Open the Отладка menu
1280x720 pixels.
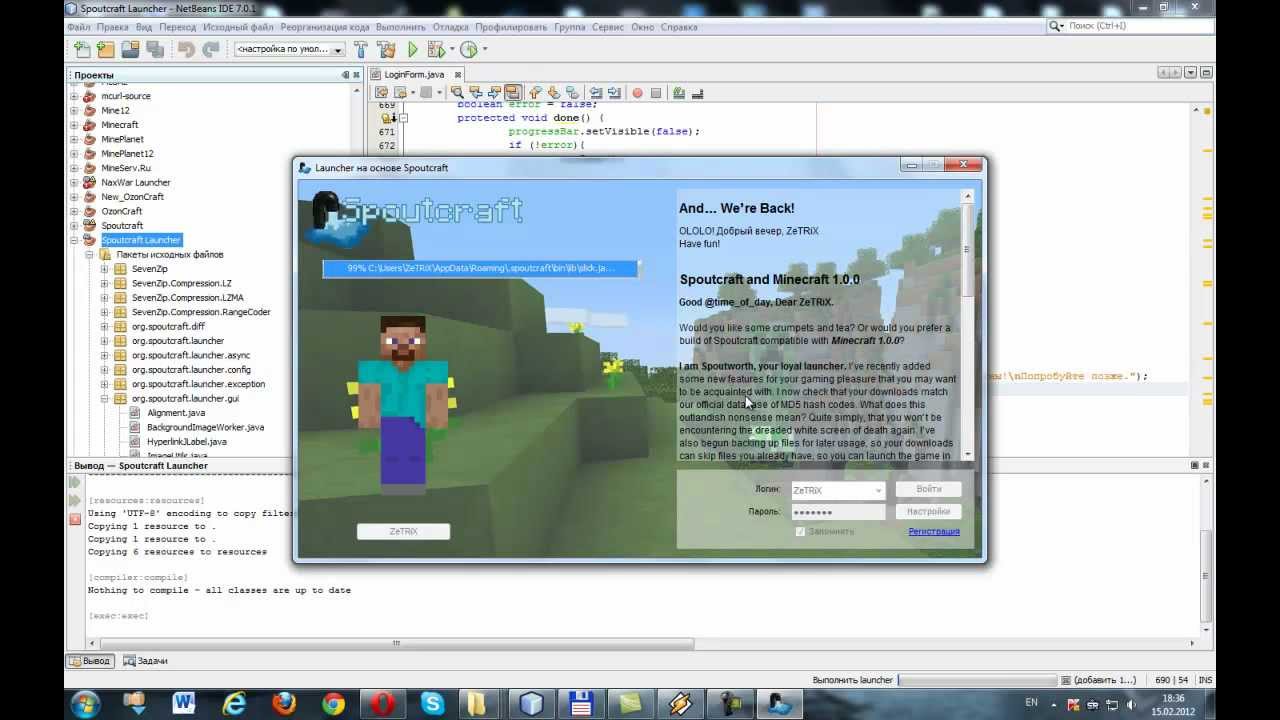tap(451, 27)
